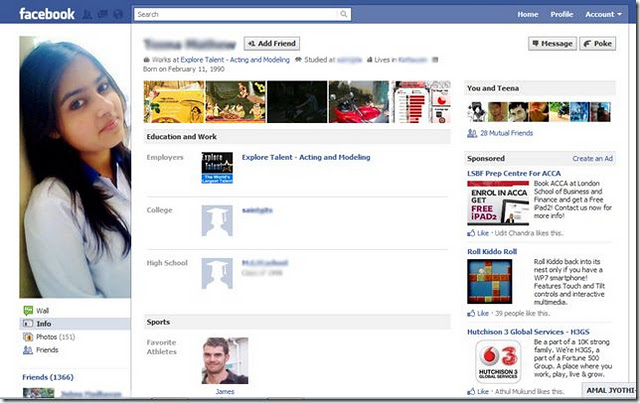Click the mutual friends people icon

[472, 133]
